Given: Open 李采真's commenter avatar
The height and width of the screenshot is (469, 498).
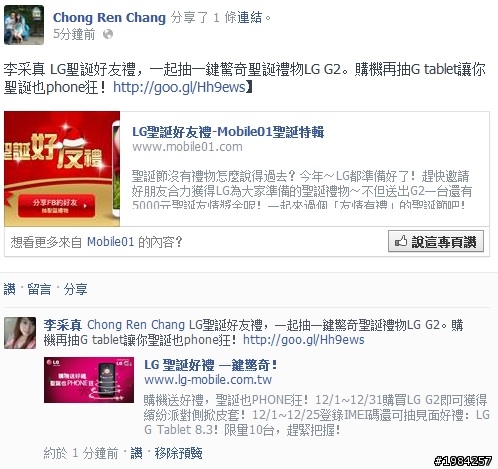Looking at the screenshot, I should point(20,333).
